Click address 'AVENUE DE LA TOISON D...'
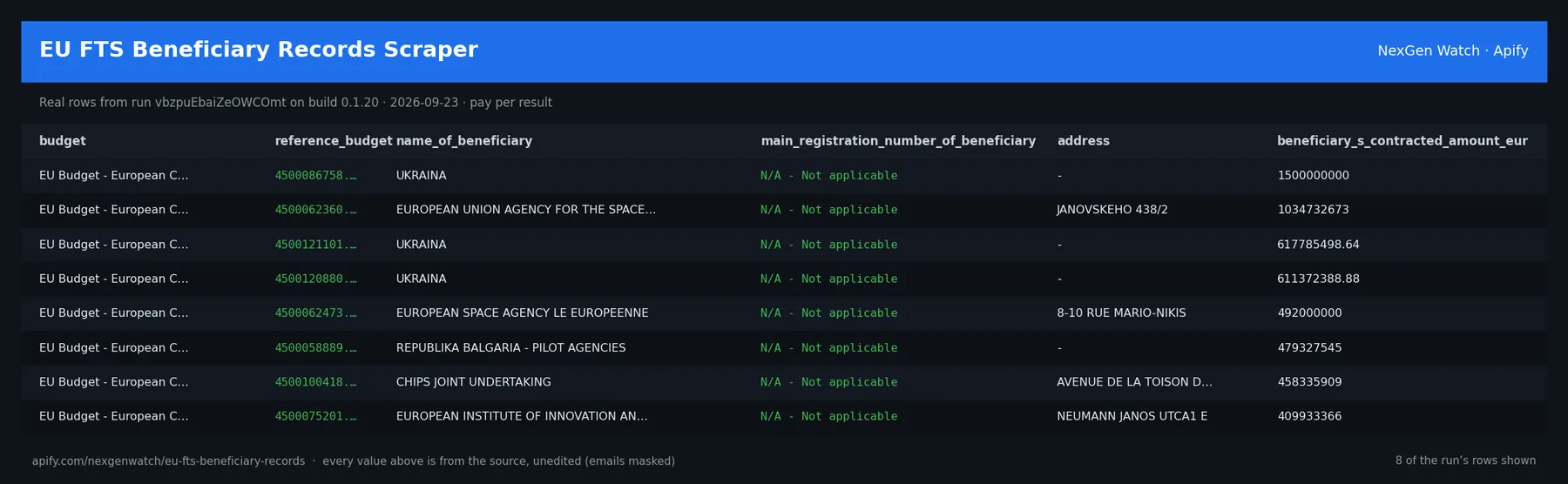 point(1134,382)
